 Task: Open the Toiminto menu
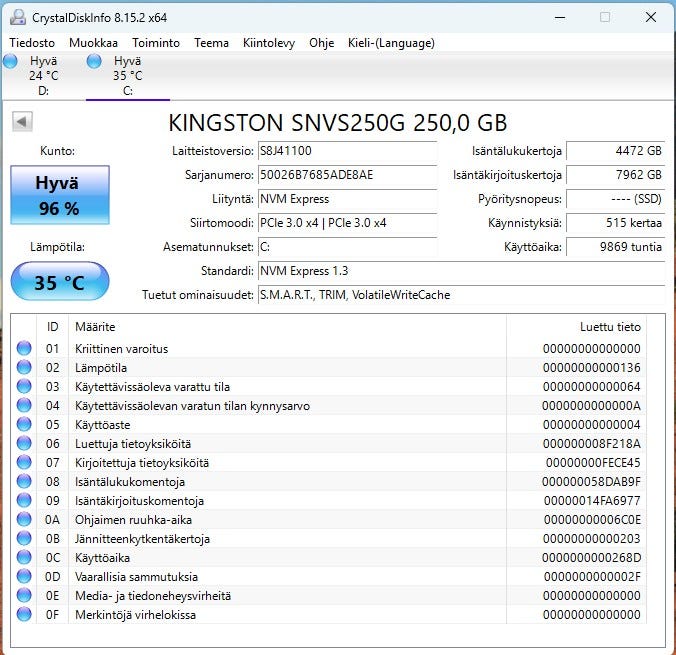pyautogui.click(x=156, y=43)
